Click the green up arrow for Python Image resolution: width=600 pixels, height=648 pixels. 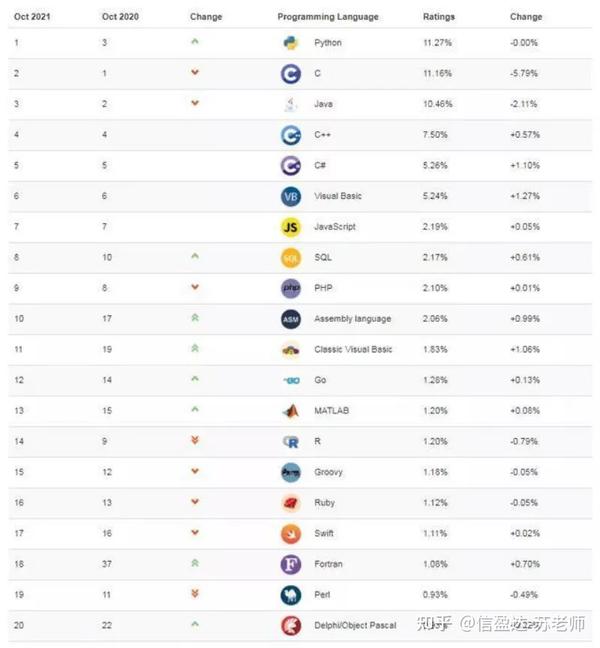[x=195, y=41]
